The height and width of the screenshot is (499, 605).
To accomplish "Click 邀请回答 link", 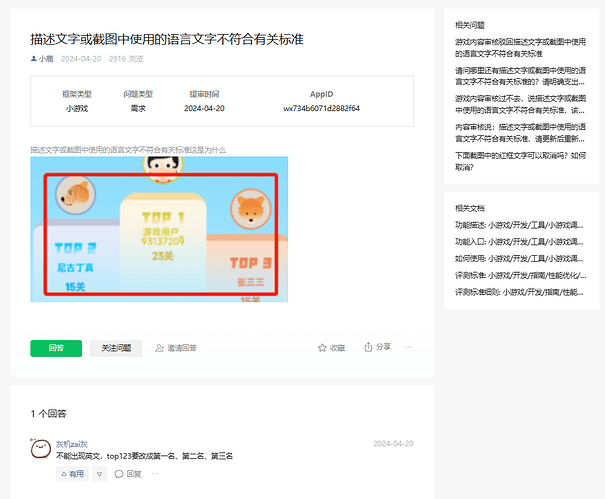I will [176, 348].
